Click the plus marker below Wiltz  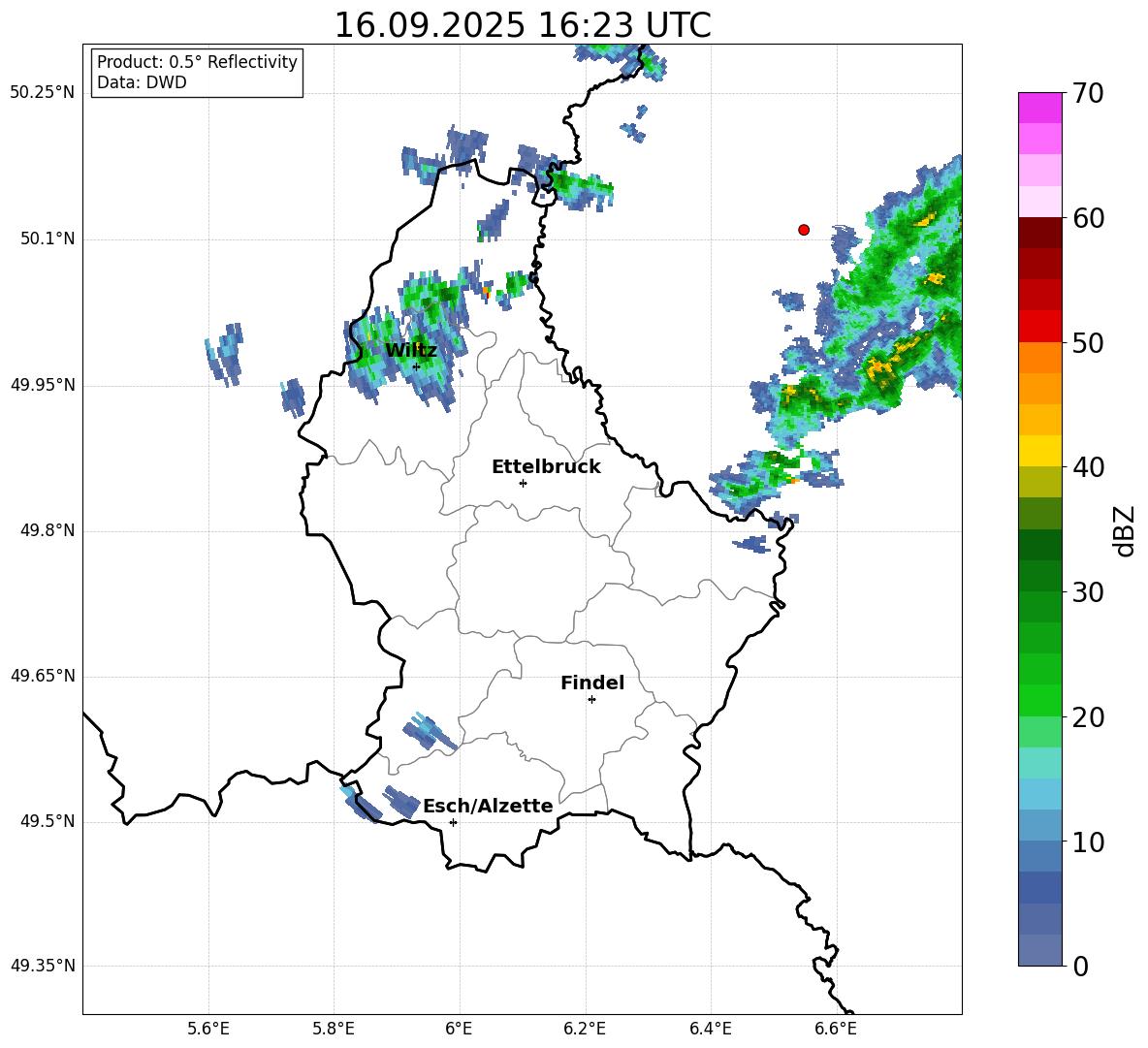tap(417, 366)
